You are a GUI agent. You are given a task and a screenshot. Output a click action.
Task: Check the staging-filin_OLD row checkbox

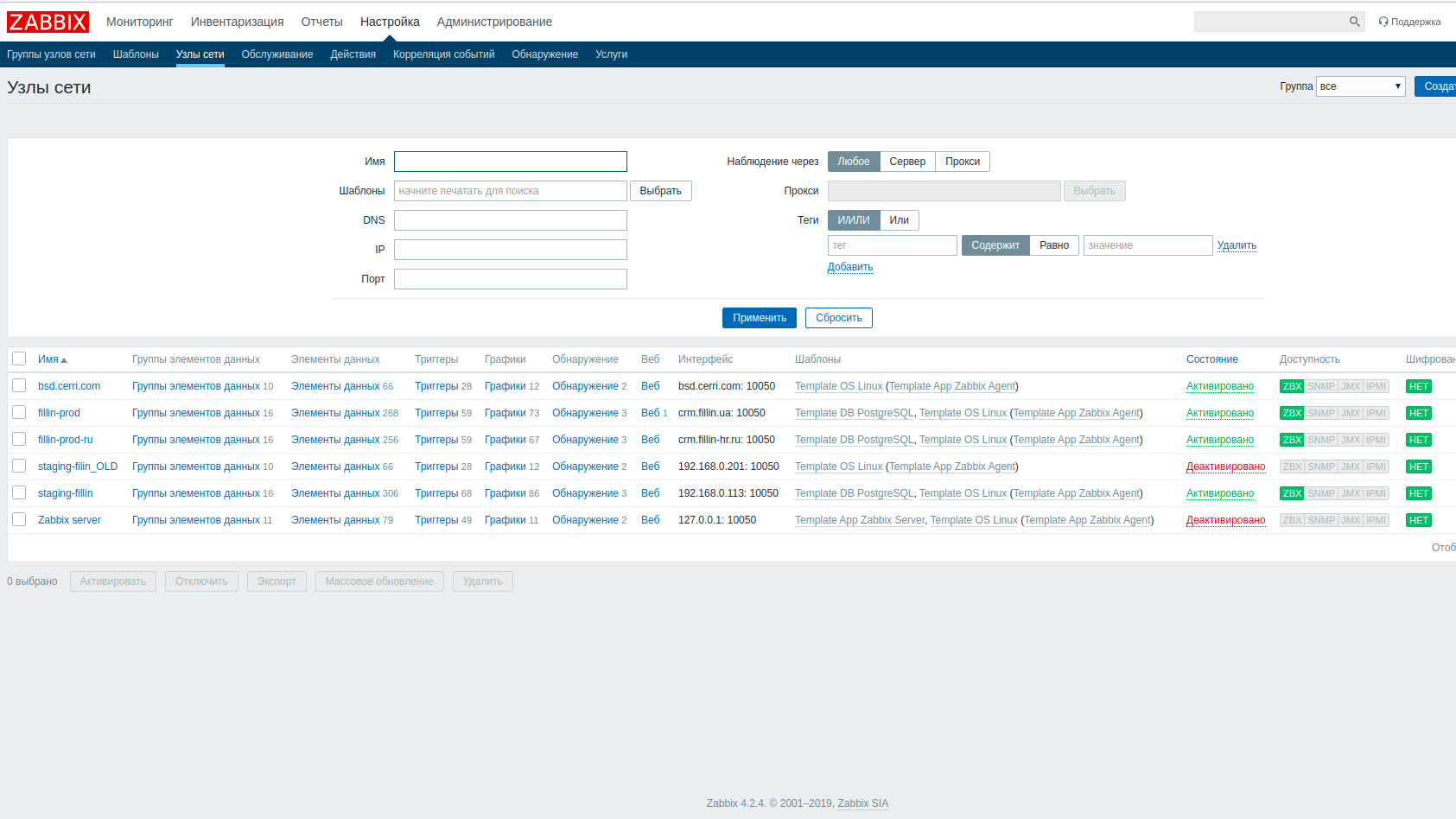pos(19,466)
